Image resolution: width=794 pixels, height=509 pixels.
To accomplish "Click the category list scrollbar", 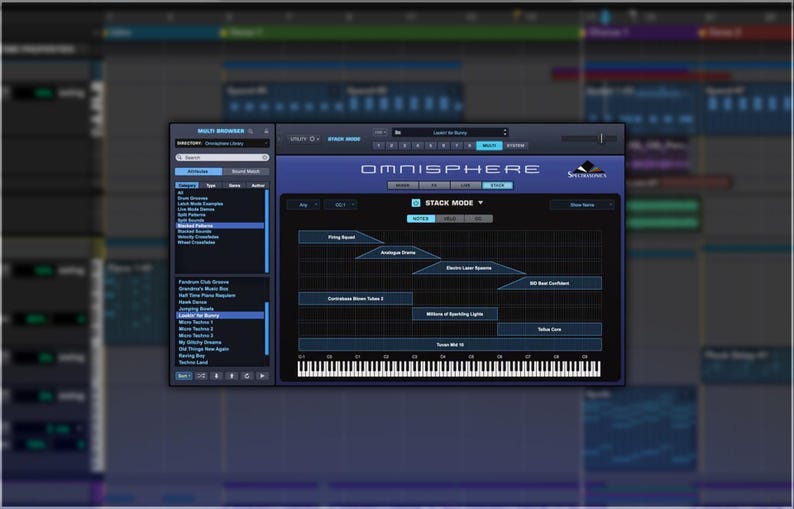I will [267, 231].
